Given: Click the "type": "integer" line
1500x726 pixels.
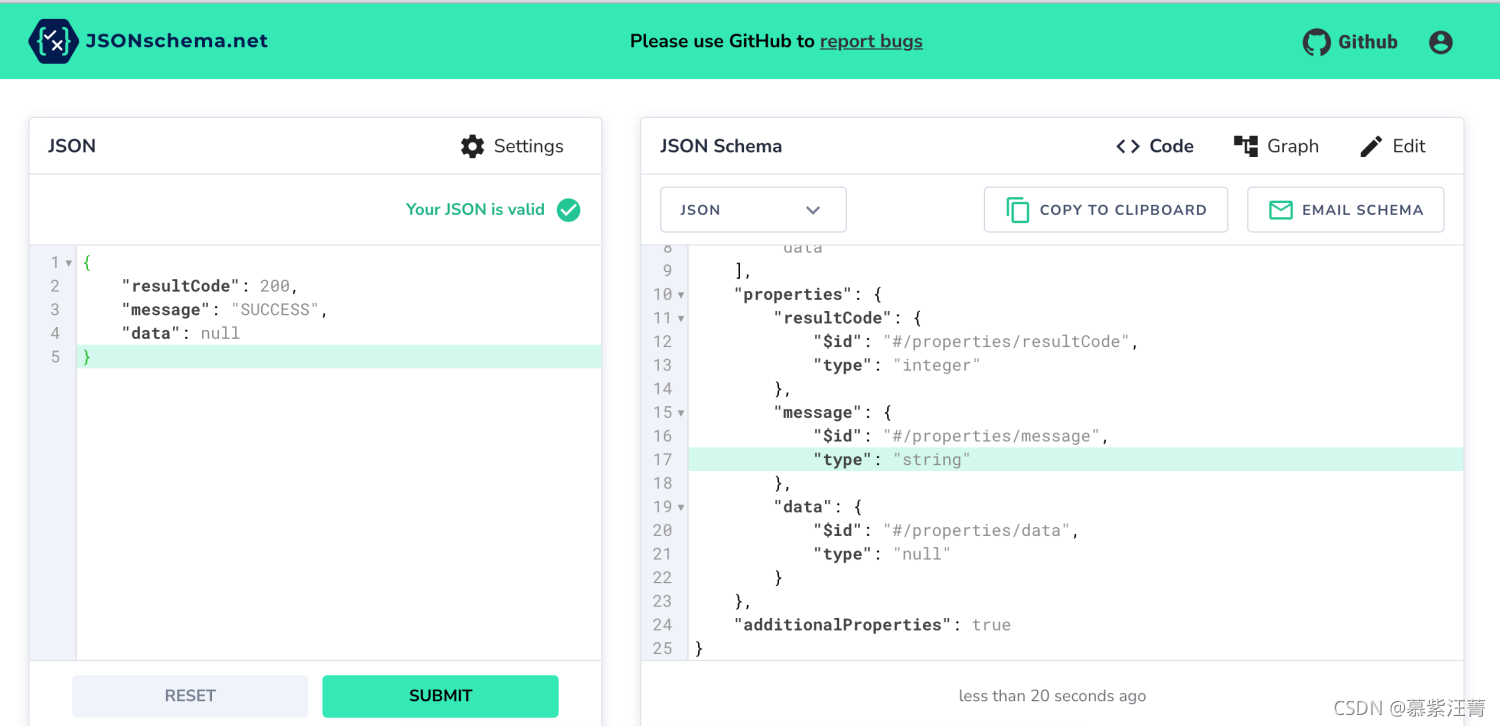Looking at the screenshot, I should [x=897, y=365].
